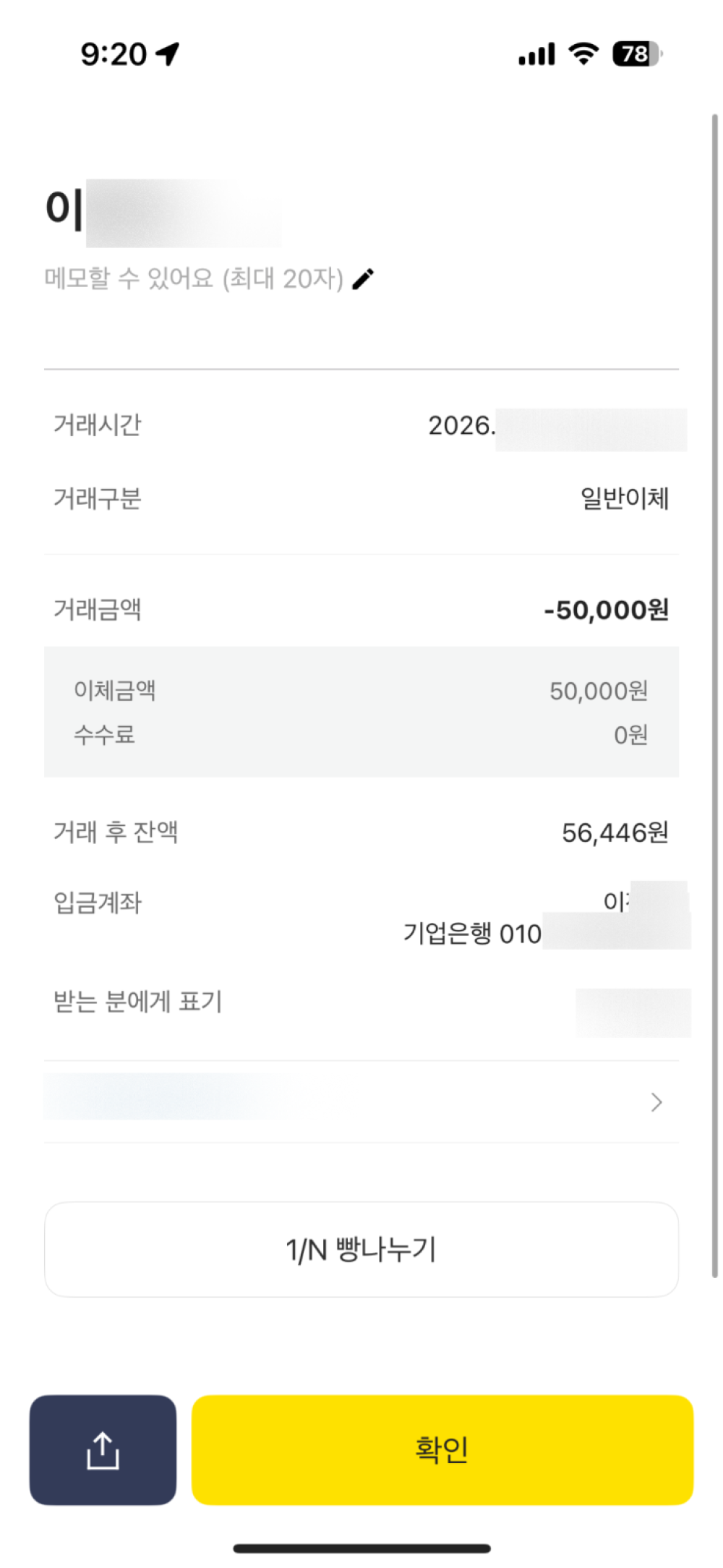Tap the home indicator bar at bottom
The image size is (723, 1568).
click(361, 1548)
